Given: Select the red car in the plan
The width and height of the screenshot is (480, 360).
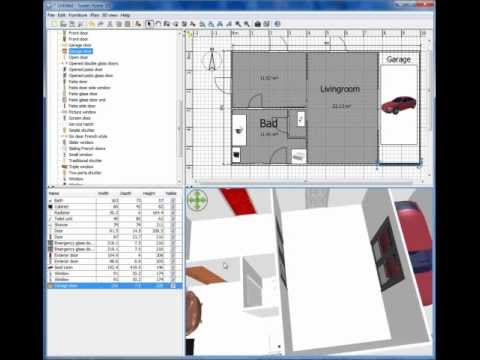Looking at the screenshot, I should (x=398, y=105).
